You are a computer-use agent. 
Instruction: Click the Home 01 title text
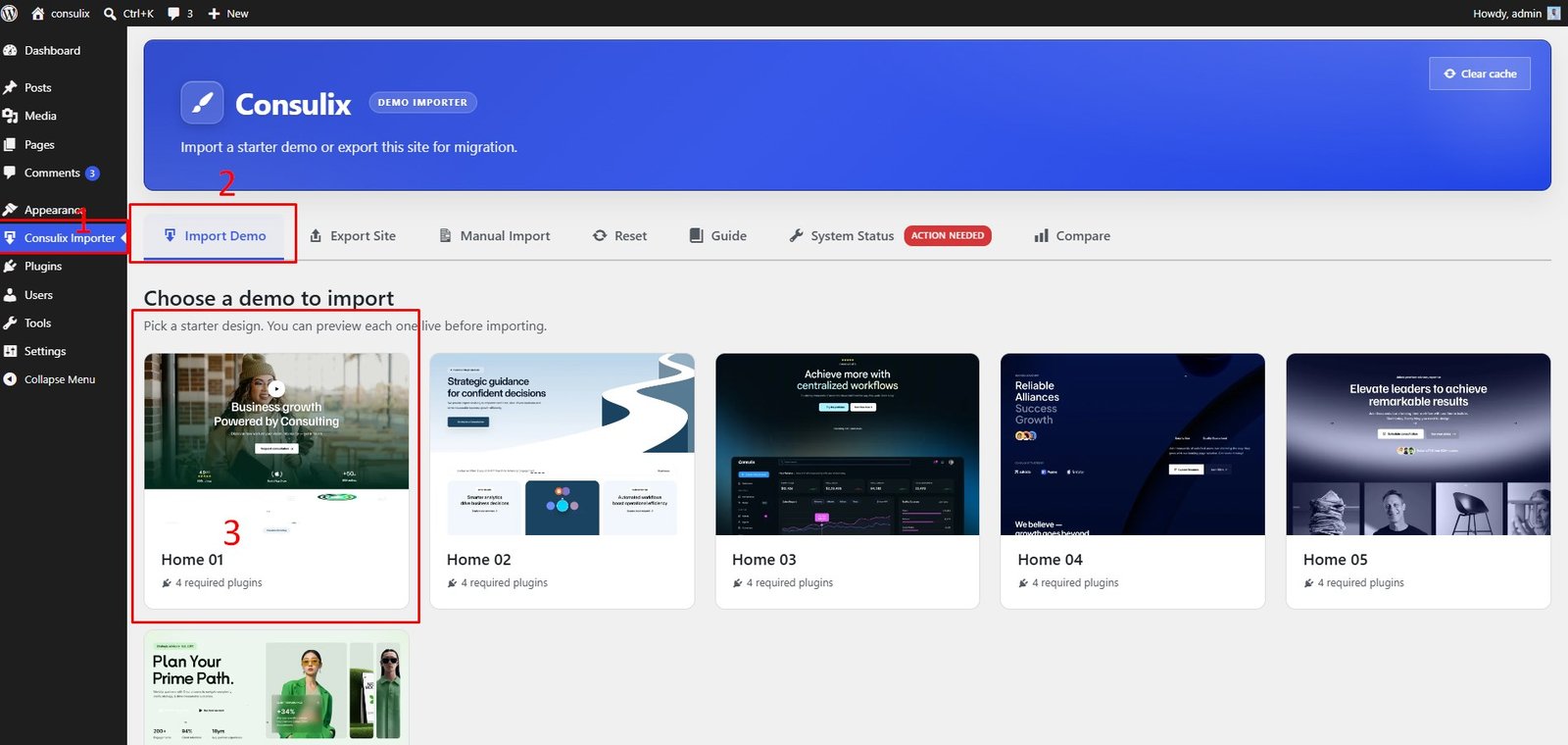[192, 560]
